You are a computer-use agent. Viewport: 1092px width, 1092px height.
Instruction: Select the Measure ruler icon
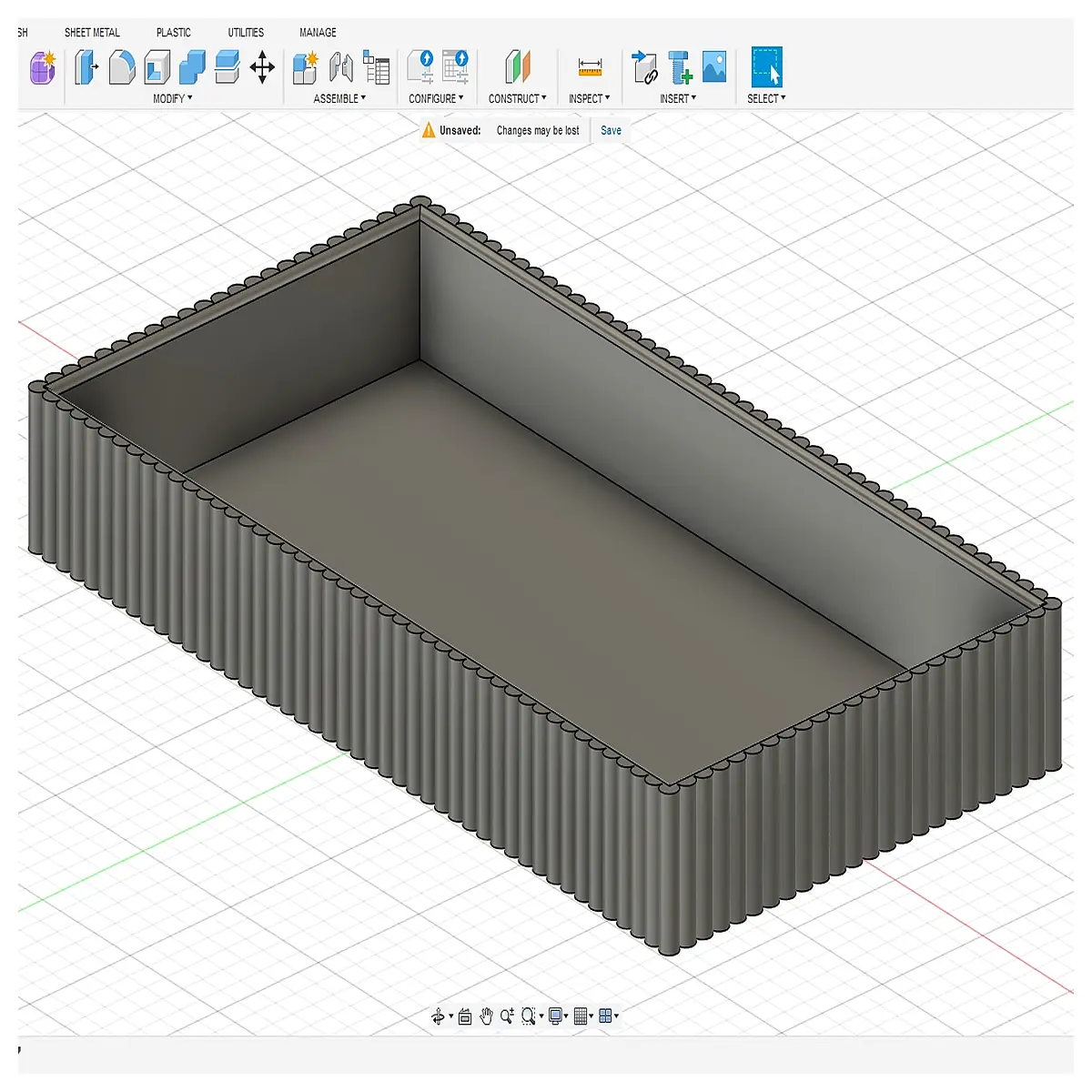coord(590,67)
